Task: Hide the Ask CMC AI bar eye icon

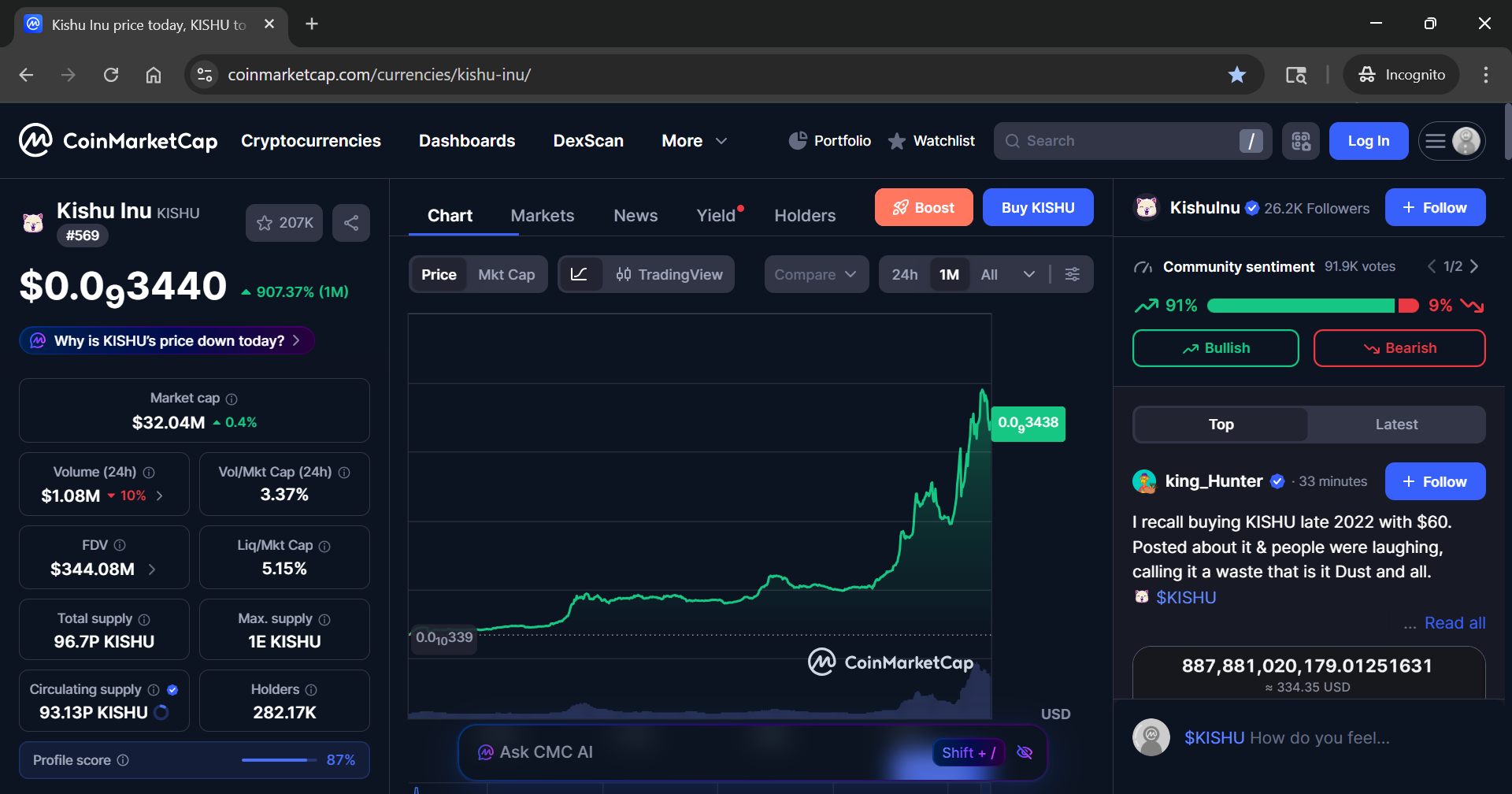Action: point(1025,752)
